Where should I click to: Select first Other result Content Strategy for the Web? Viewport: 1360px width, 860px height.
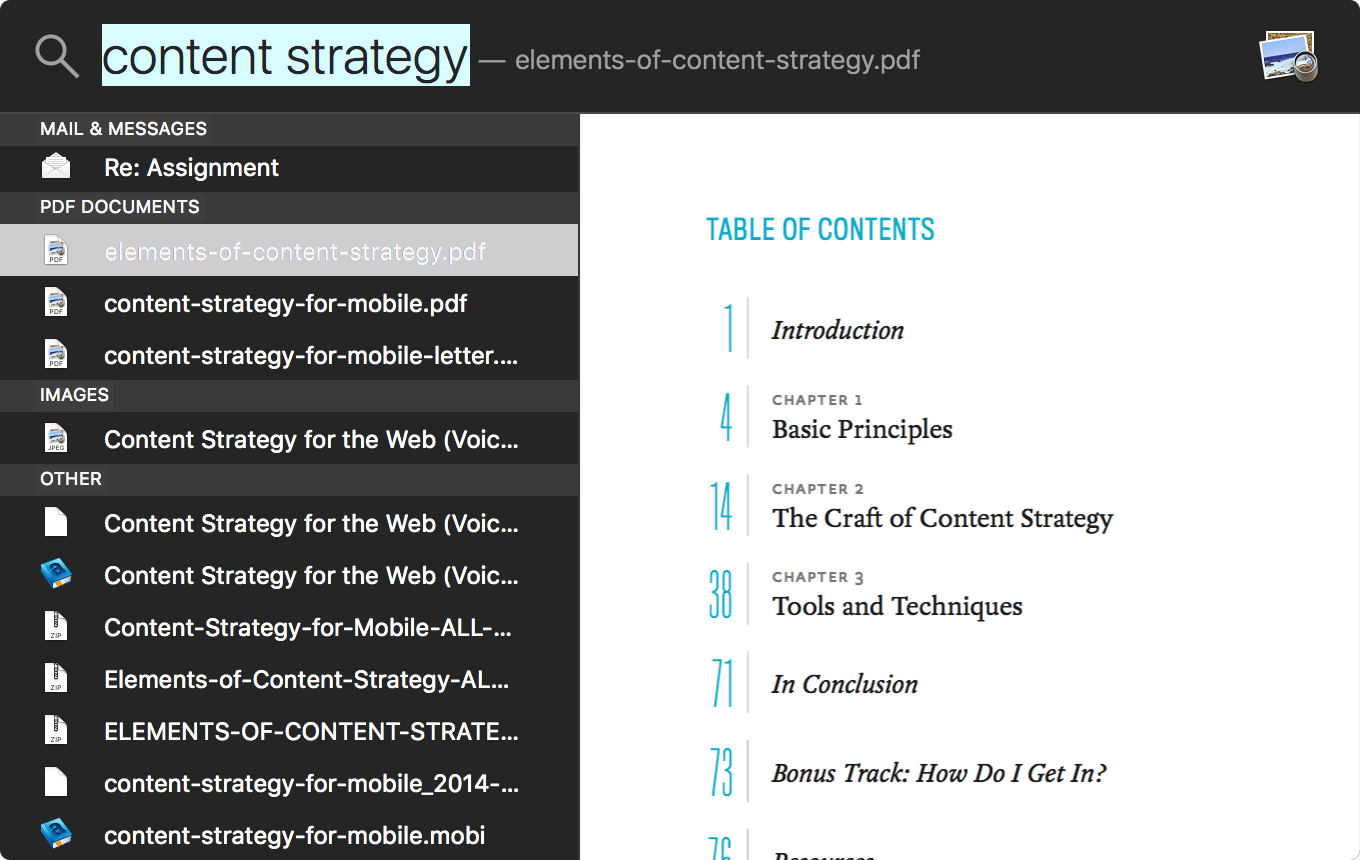[289, 522]
